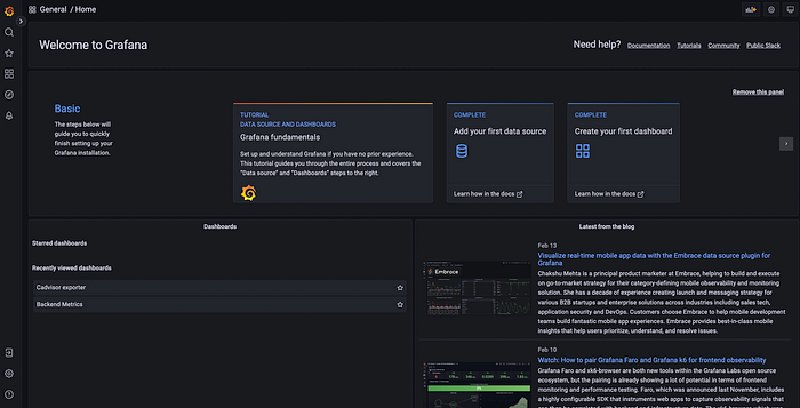Open Learn how in the docs under data source
The width and height of the screenshot is (800, 408).
pyautogui.click(x=488, y=194)
